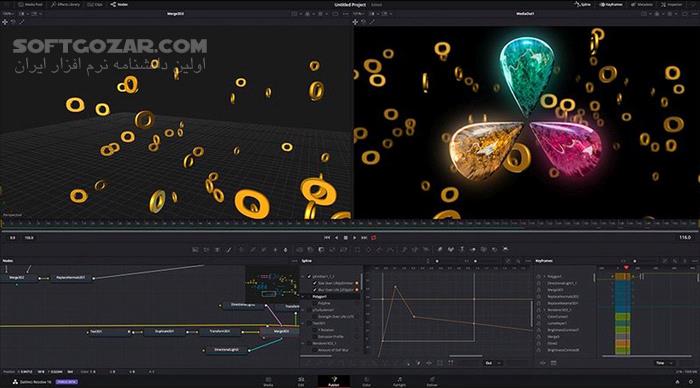Screen dimensions: 700x388
Task: Click the red playhead marker in Keyframes timeline
Action: point(626,267)
